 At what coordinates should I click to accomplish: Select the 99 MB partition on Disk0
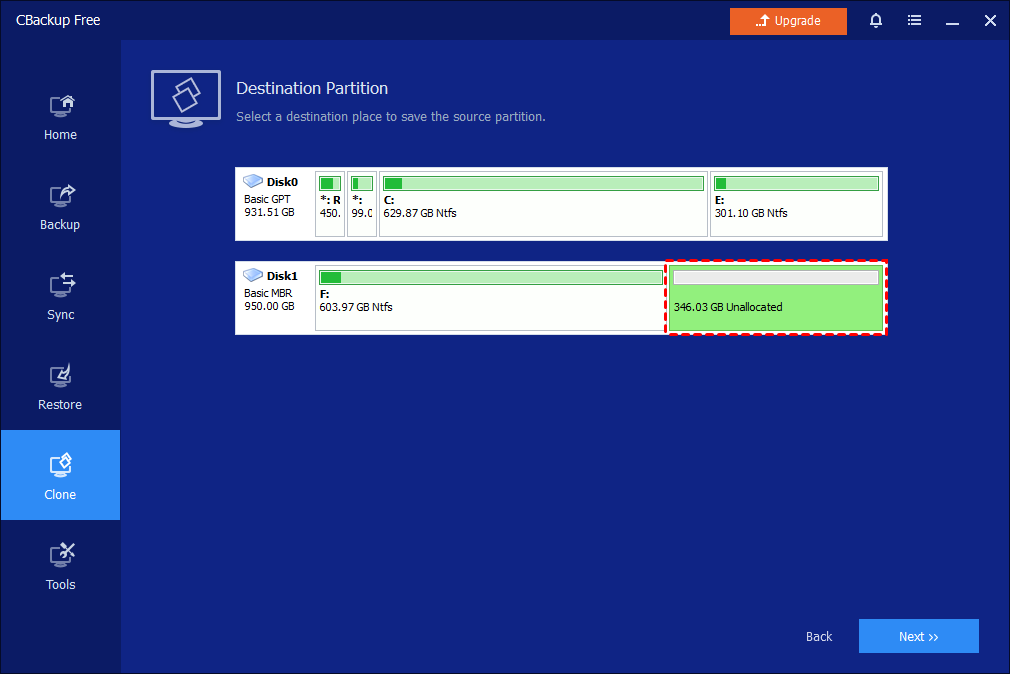[362, 204]
